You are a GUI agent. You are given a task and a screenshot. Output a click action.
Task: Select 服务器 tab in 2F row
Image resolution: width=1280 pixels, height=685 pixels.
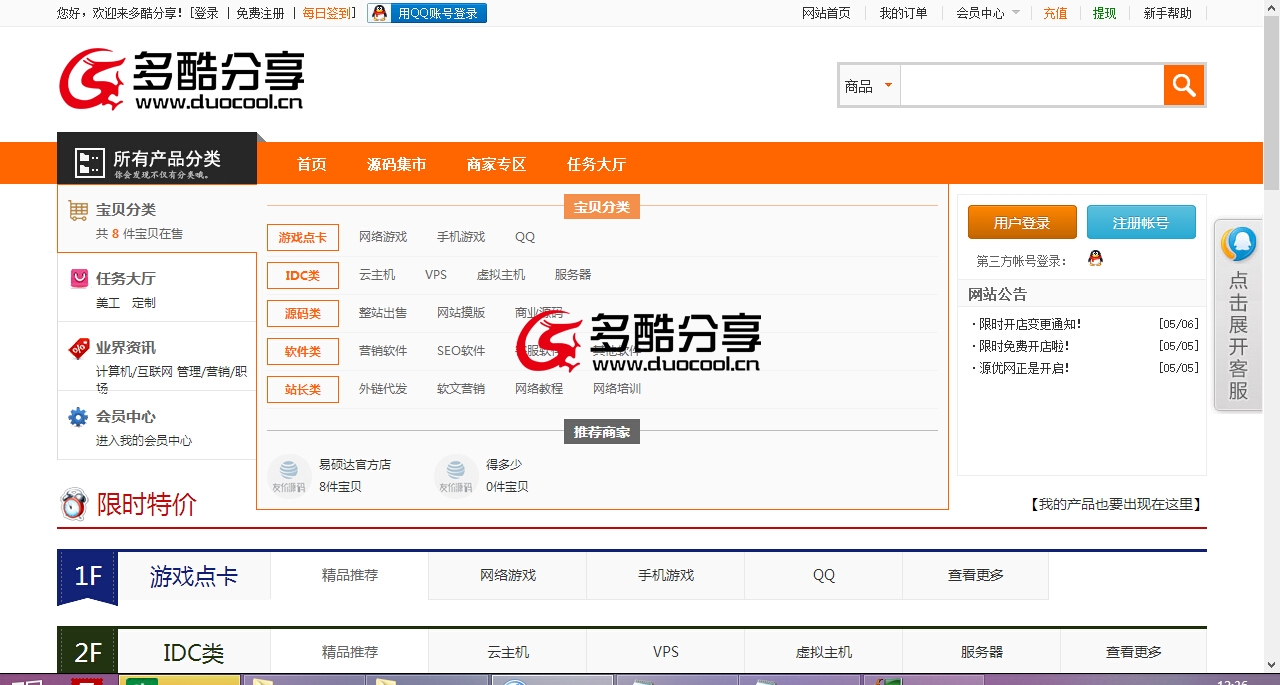click(x=982, y=652)
